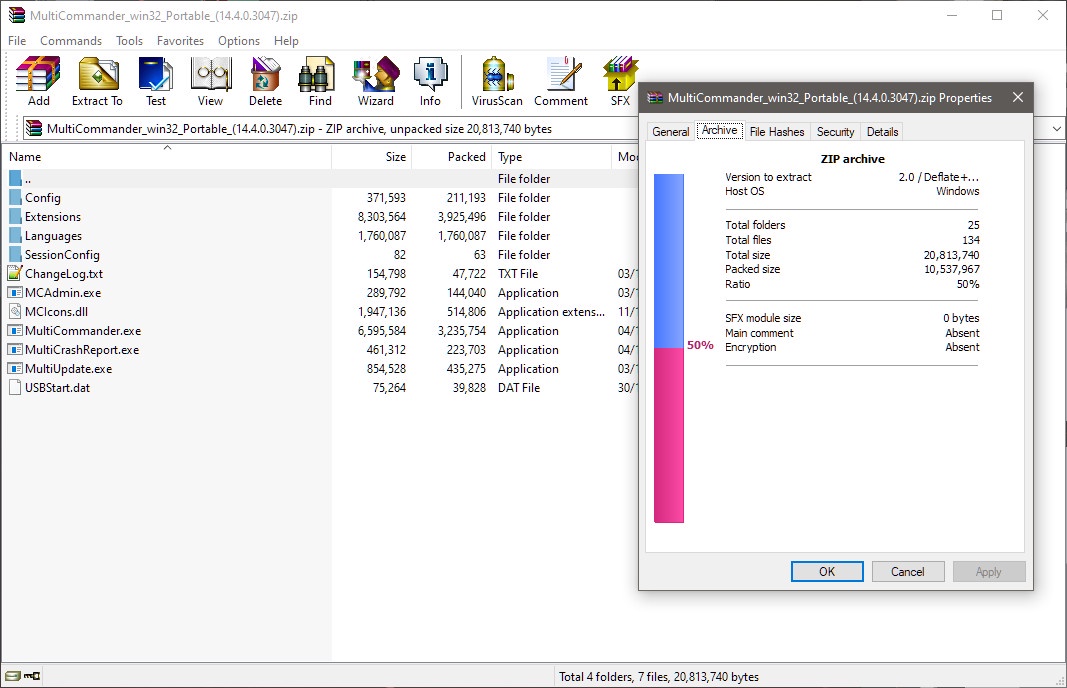This screenshot has height=688, width=1067.
Task: Switch to the File Hashes tab
Action: (777, 131)
